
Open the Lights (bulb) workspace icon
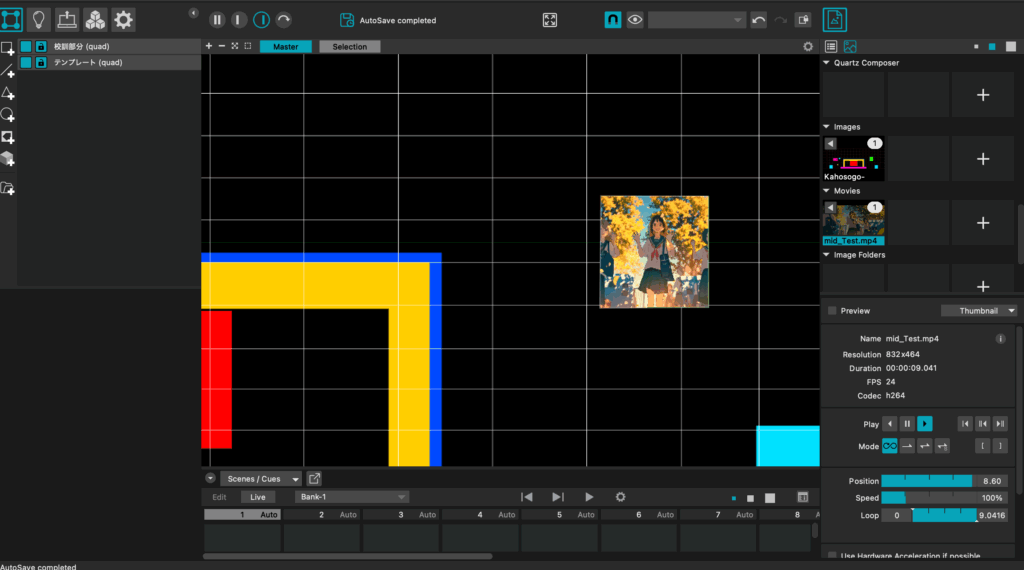pyautogui.click(x=39, y=19)
